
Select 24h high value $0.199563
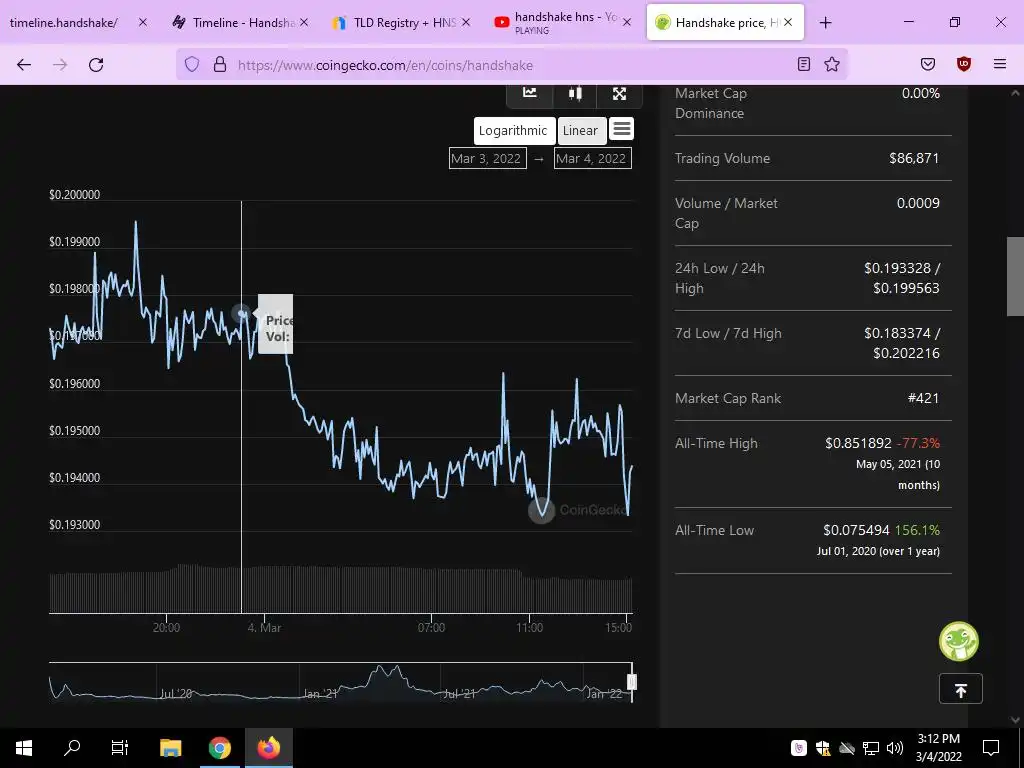[906, 288]
